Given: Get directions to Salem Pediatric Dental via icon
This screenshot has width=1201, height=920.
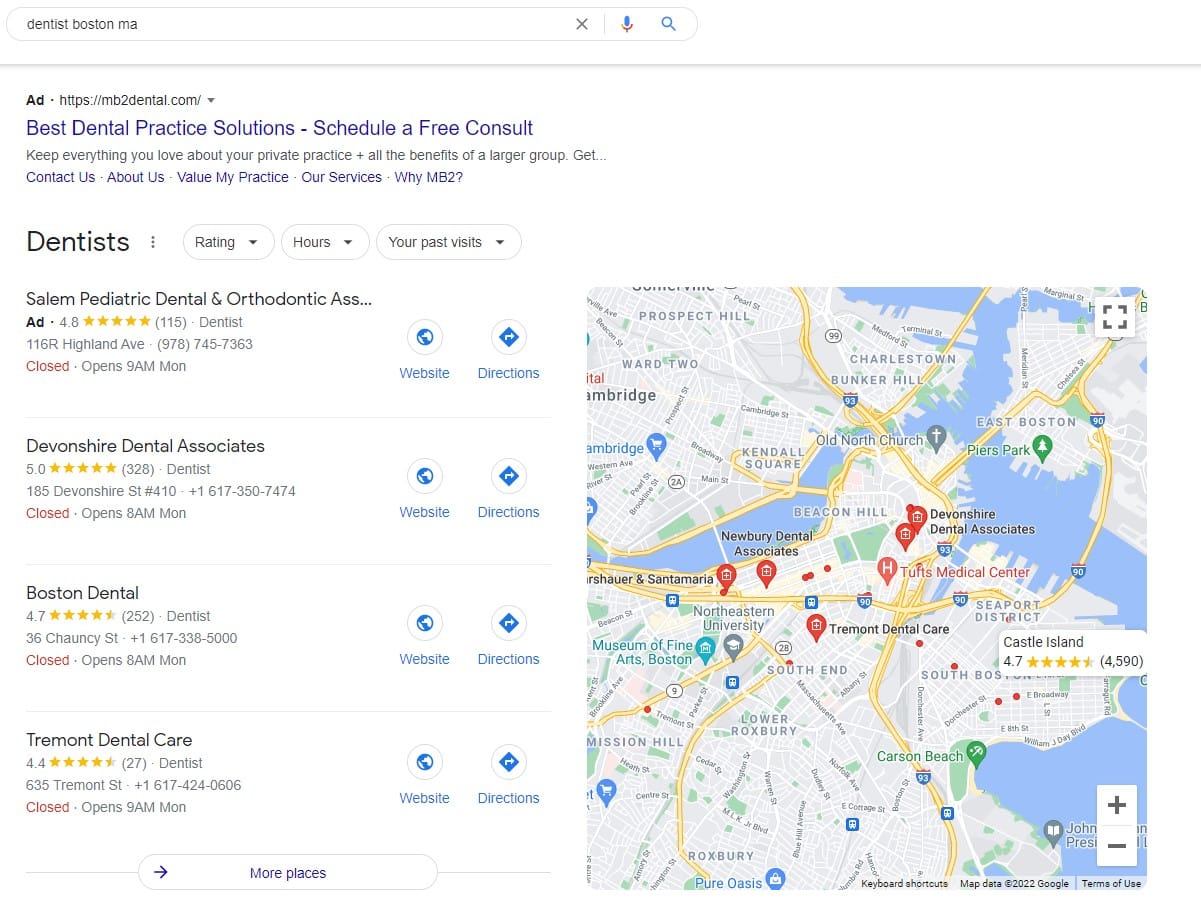Looking at the screenshot, I should 509,337.
